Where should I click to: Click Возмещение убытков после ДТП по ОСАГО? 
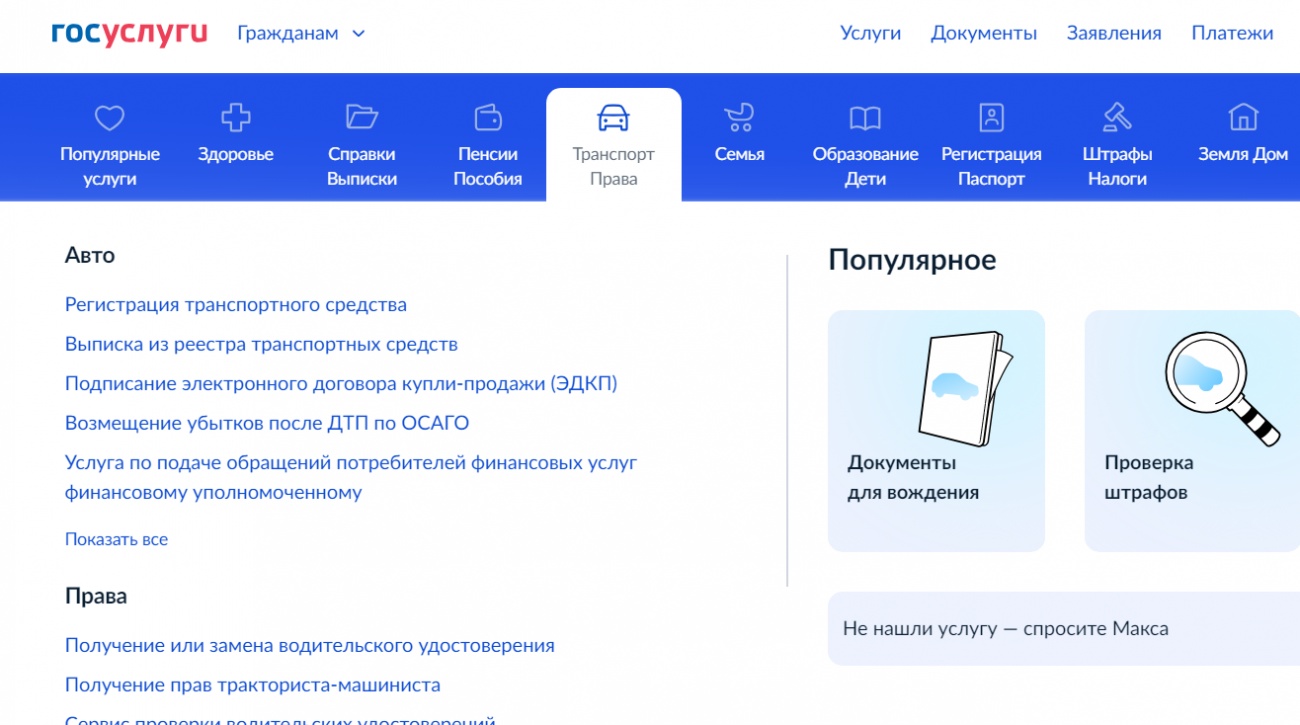coord(267,424)
